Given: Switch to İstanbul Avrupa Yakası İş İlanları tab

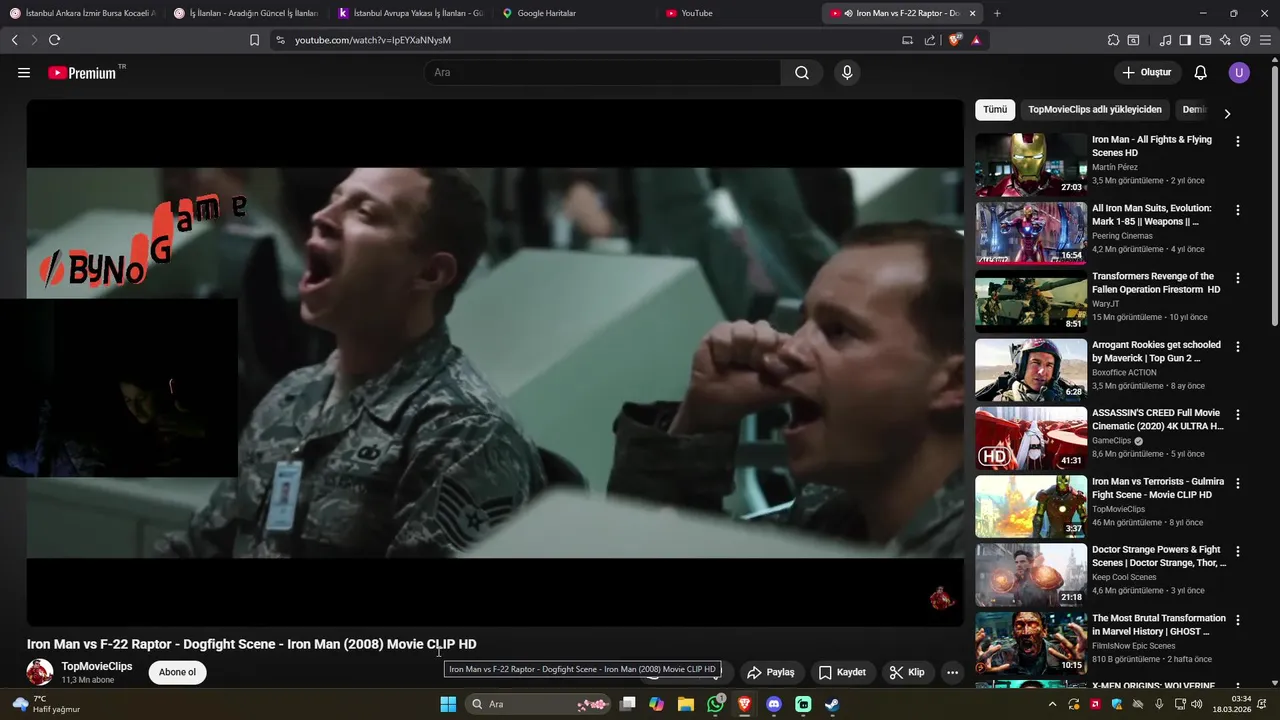Looking at the screenshot, I should coord(411,13).
